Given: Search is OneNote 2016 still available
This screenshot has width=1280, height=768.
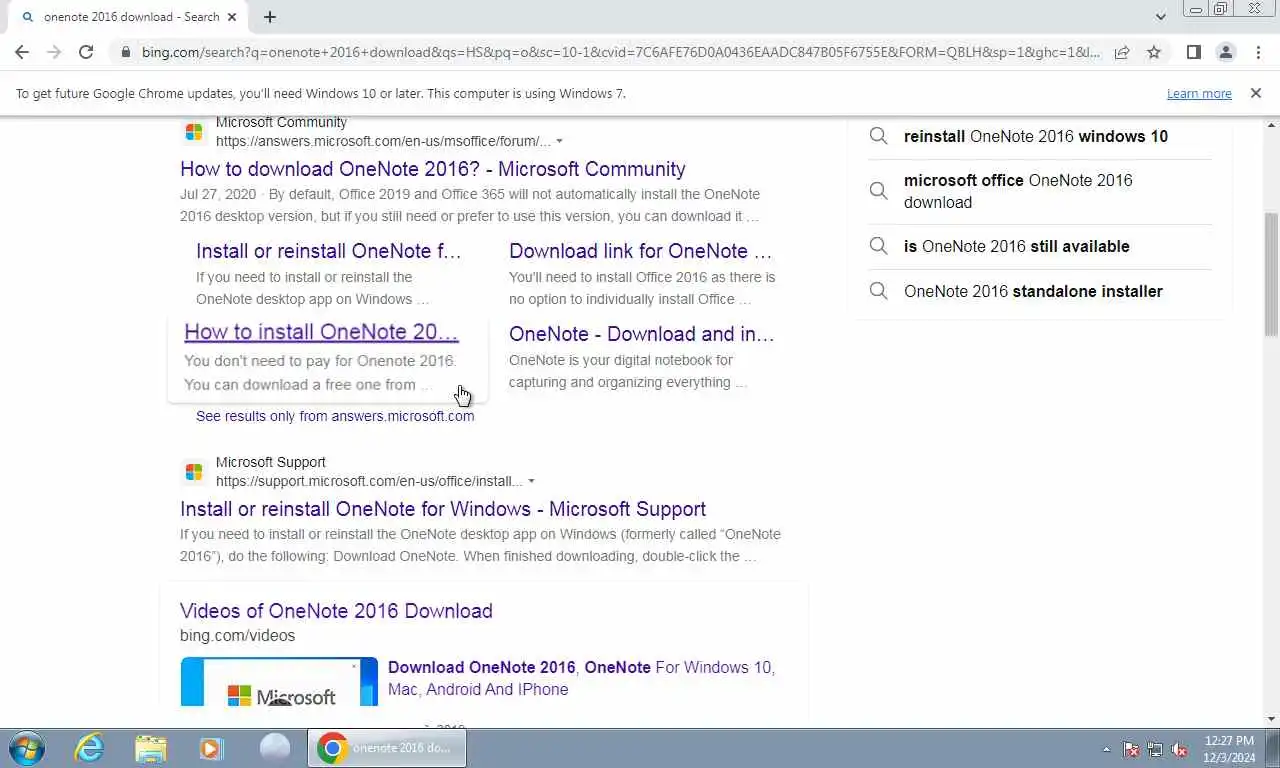Looking at the screenshot, I should point(1017,246).
